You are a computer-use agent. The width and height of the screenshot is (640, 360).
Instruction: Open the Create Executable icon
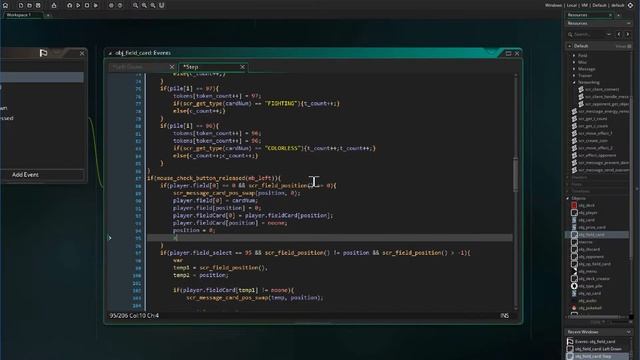click(54, 5)
